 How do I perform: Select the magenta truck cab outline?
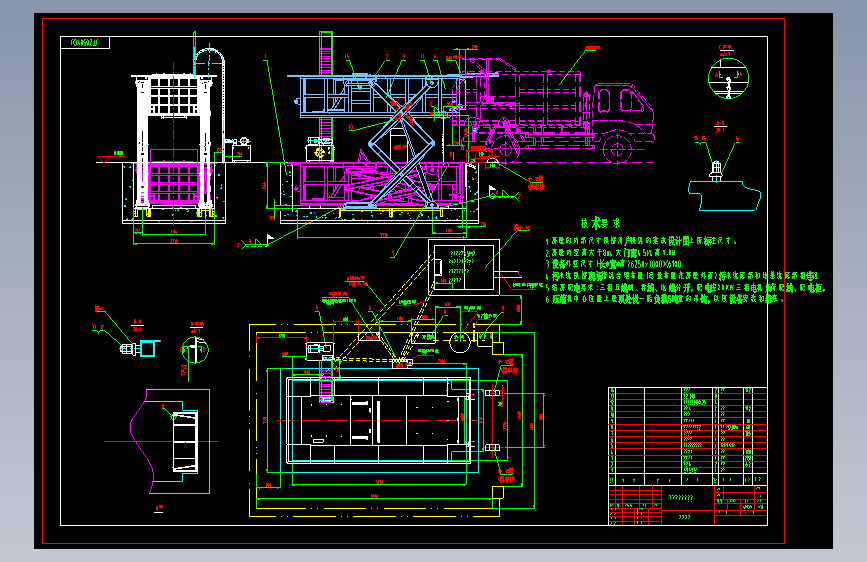point(624,115)
